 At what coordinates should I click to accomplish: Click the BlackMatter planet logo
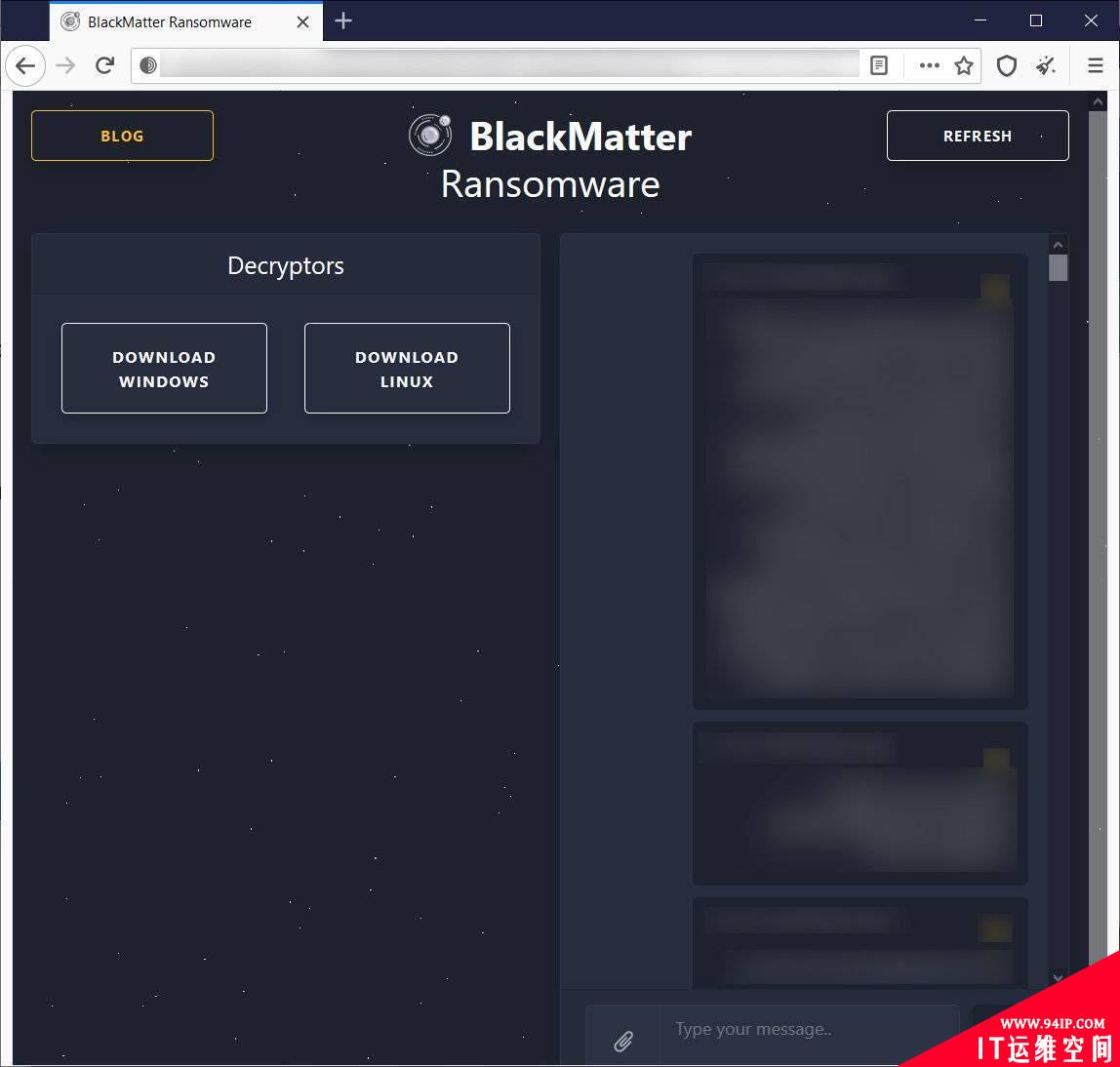430,135
